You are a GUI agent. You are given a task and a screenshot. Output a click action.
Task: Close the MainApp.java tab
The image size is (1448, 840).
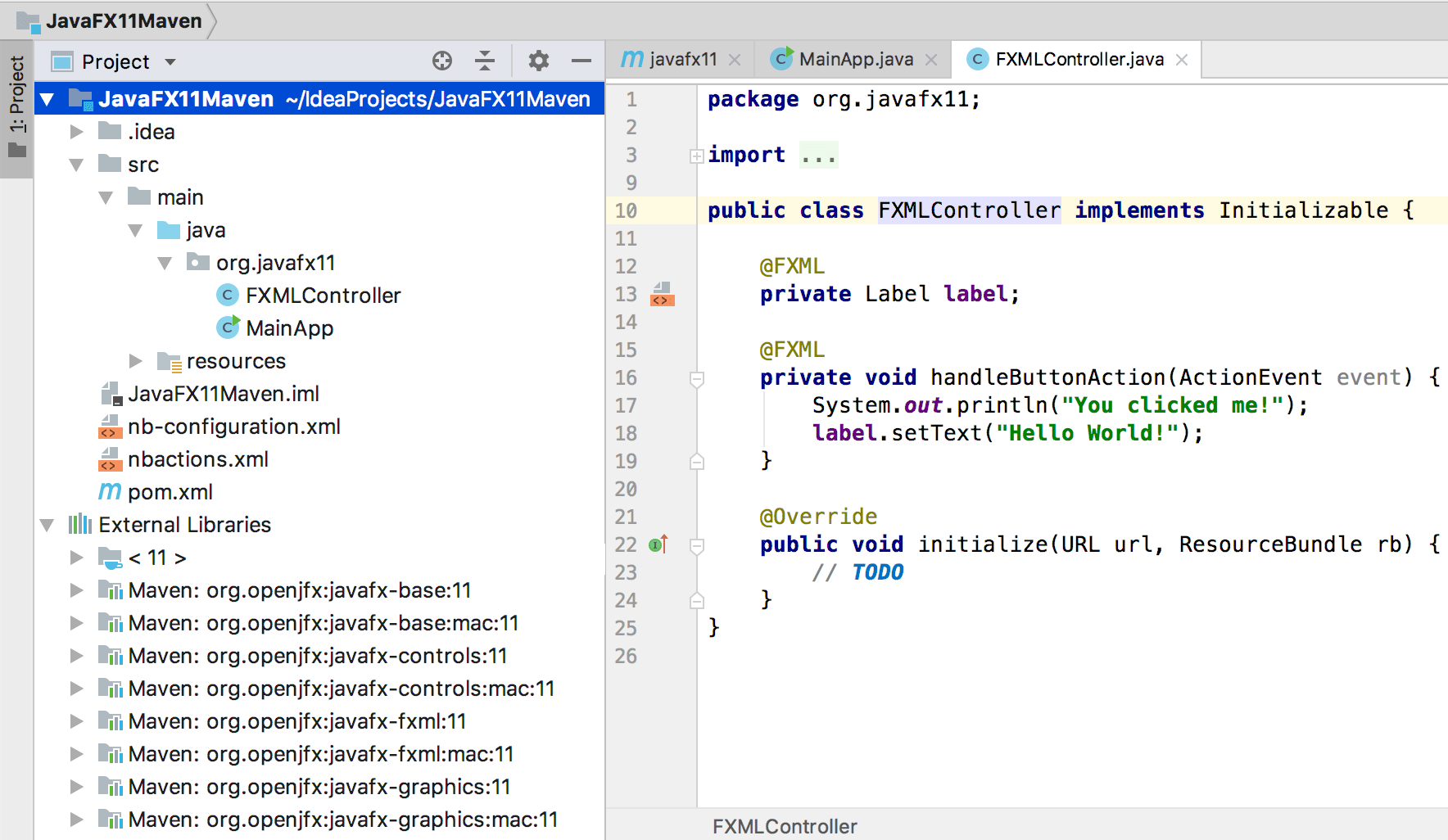click(931, 60)
